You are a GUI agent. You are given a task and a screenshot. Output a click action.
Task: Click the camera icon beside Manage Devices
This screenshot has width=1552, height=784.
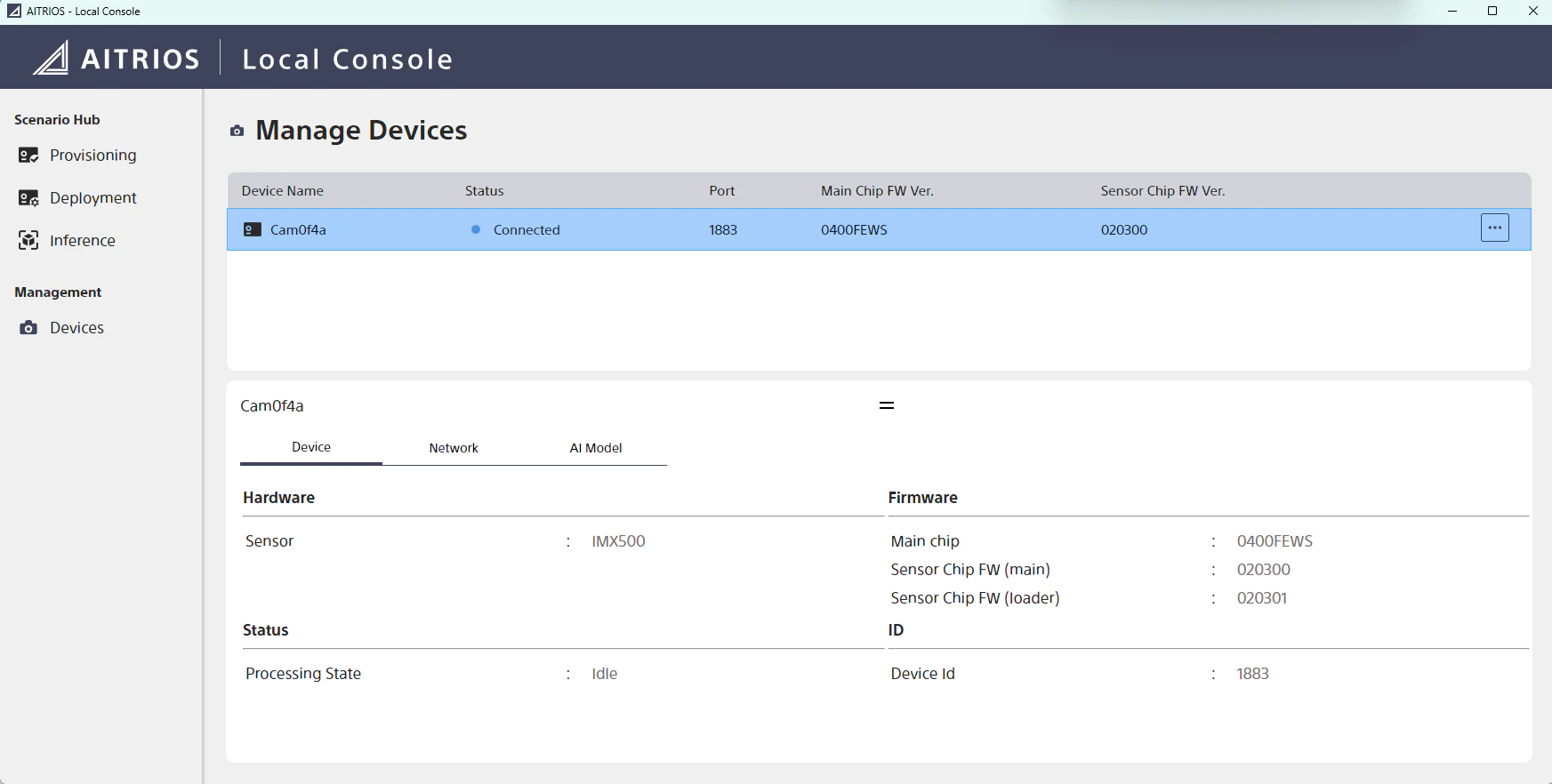pos(237,131)
